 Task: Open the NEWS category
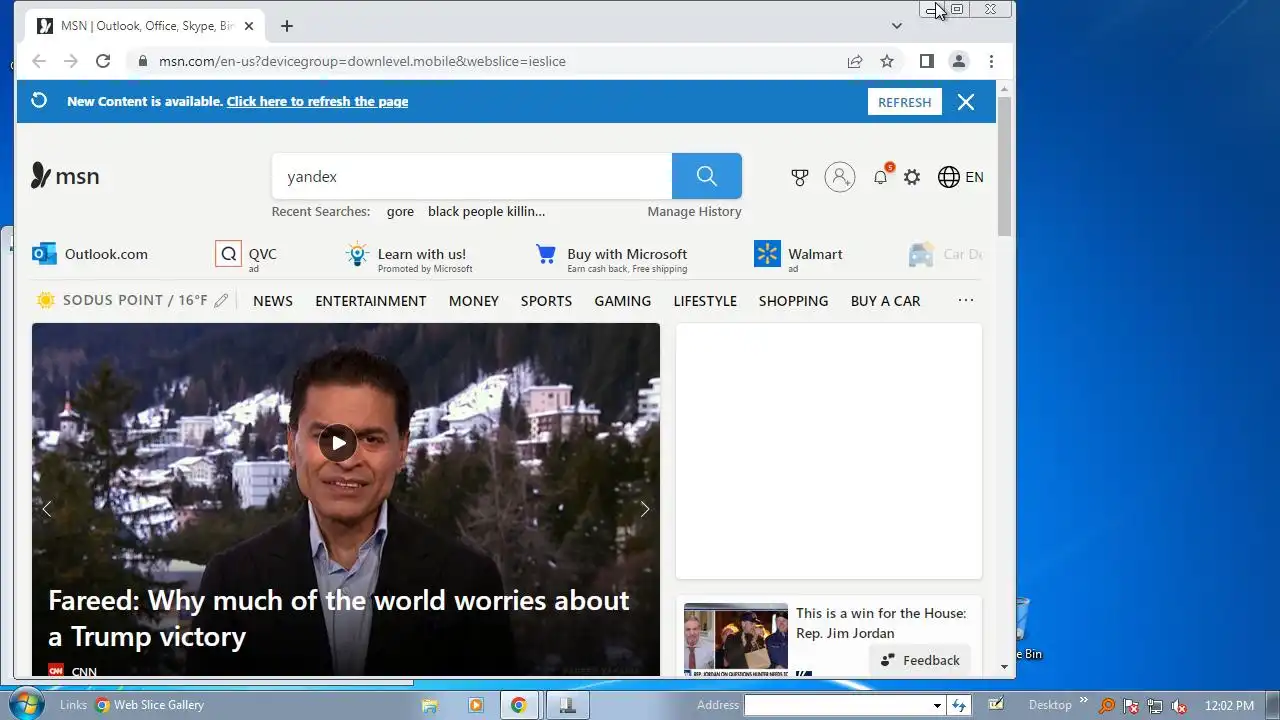tap(273, 301)
